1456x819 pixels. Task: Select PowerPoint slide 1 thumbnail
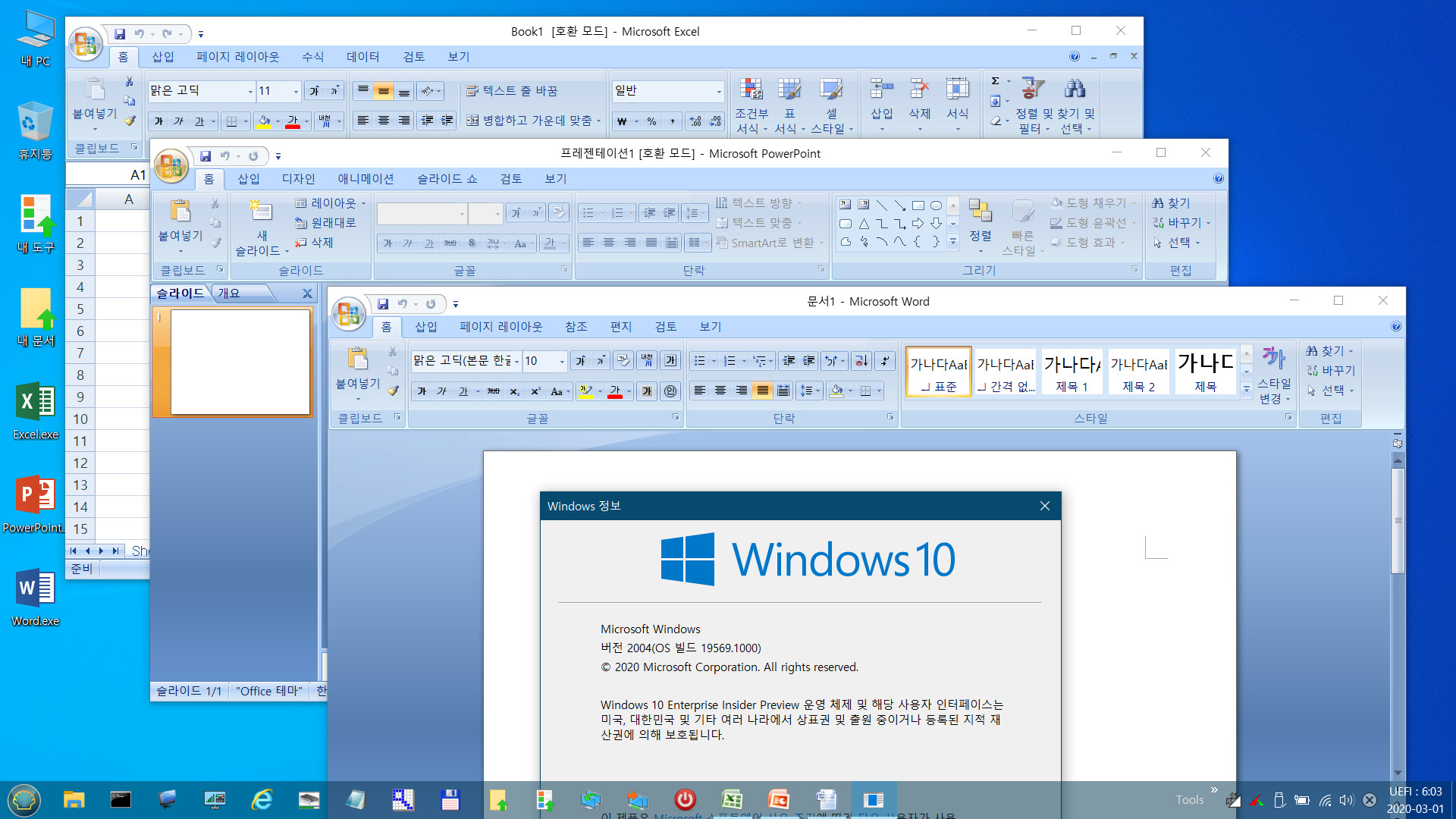(240, 362)
